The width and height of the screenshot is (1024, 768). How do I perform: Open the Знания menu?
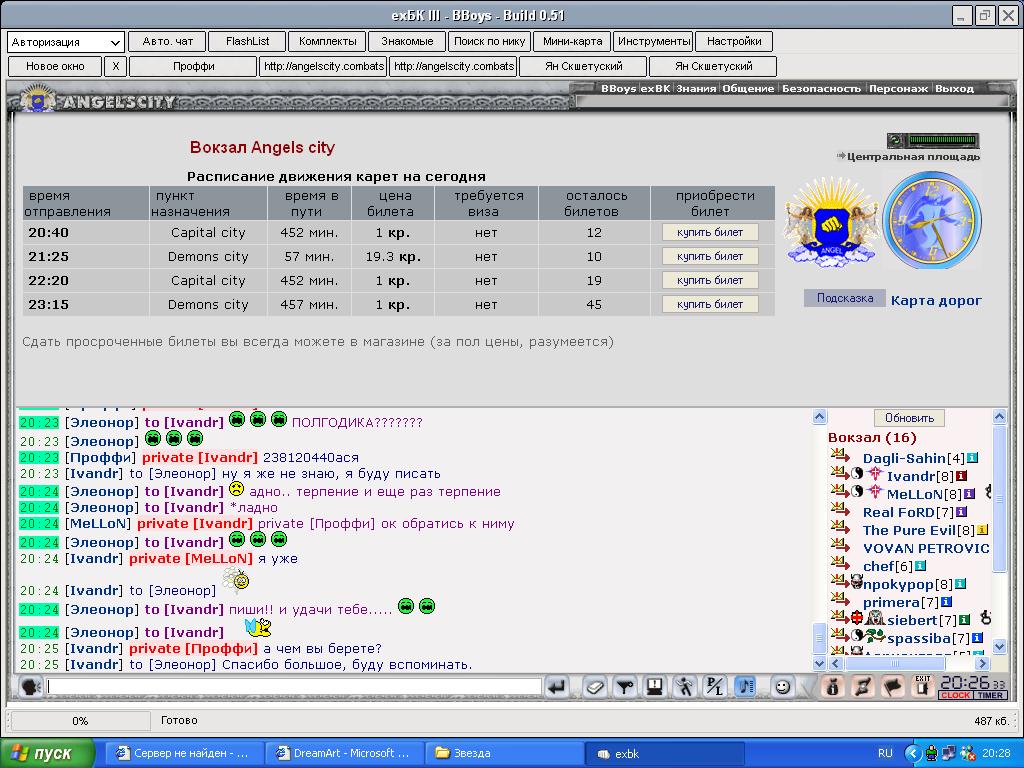(x=696, y=88)
